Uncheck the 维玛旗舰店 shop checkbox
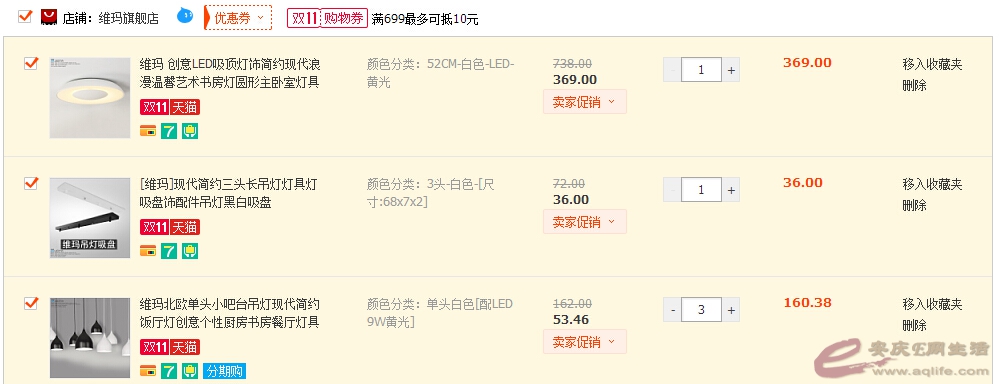This screenshot has height=384, width=999. (x=25, y=17)
